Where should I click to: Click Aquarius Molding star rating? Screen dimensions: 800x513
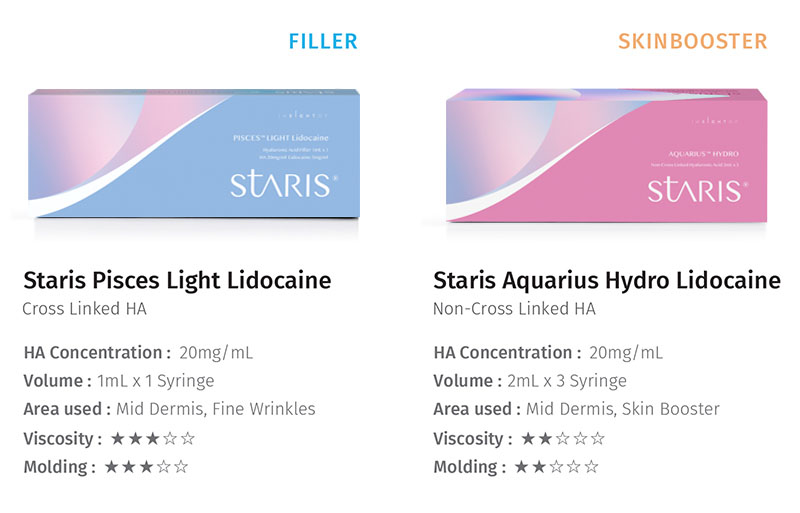[x=556, y=467]
